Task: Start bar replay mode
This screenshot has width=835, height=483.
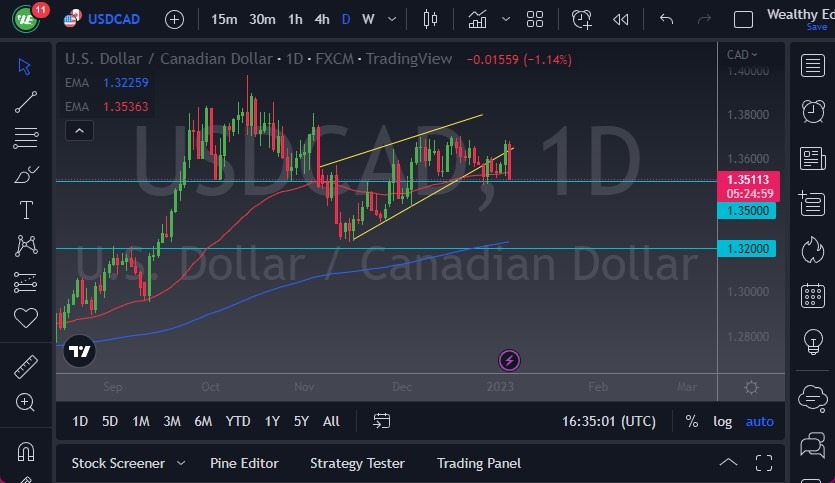Action: [620, 20]
